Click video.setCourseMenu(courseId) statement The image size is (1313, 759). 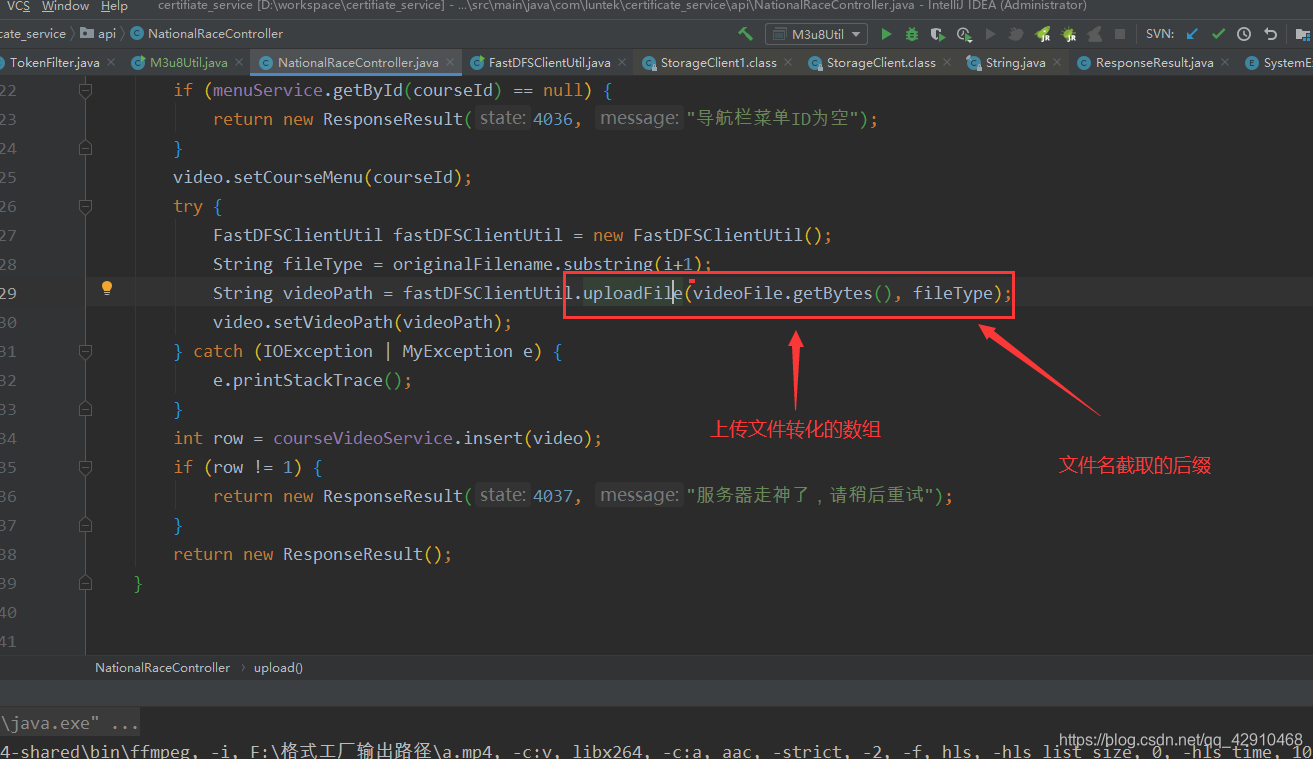(x=322, y=177)
